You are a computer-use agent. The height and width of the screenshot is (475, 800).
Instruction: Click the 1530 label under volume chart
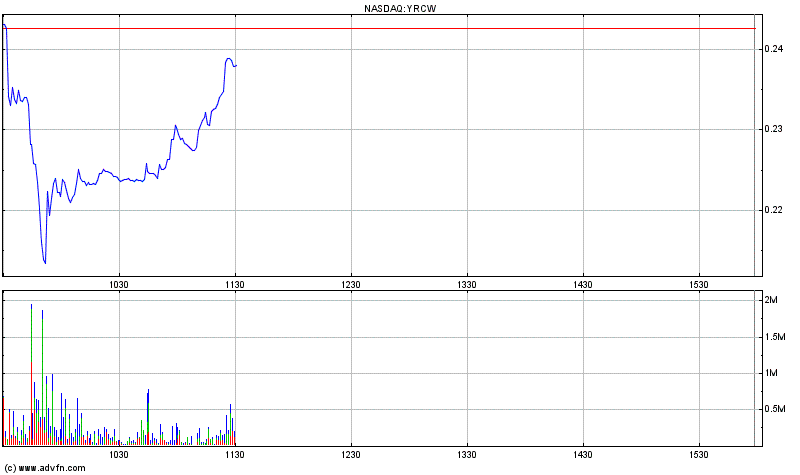pos(699,455)
